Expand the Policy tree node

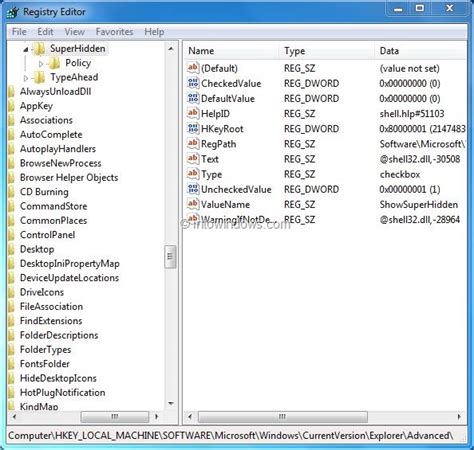[41, 63]
